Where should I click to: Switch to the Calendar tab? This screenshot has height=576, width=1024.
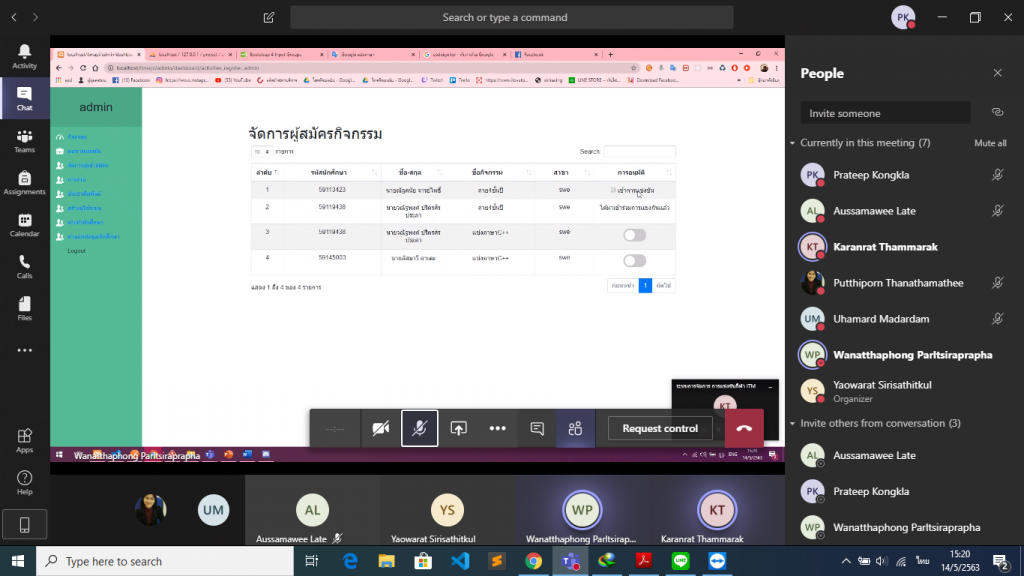click(x=24, y=225)
